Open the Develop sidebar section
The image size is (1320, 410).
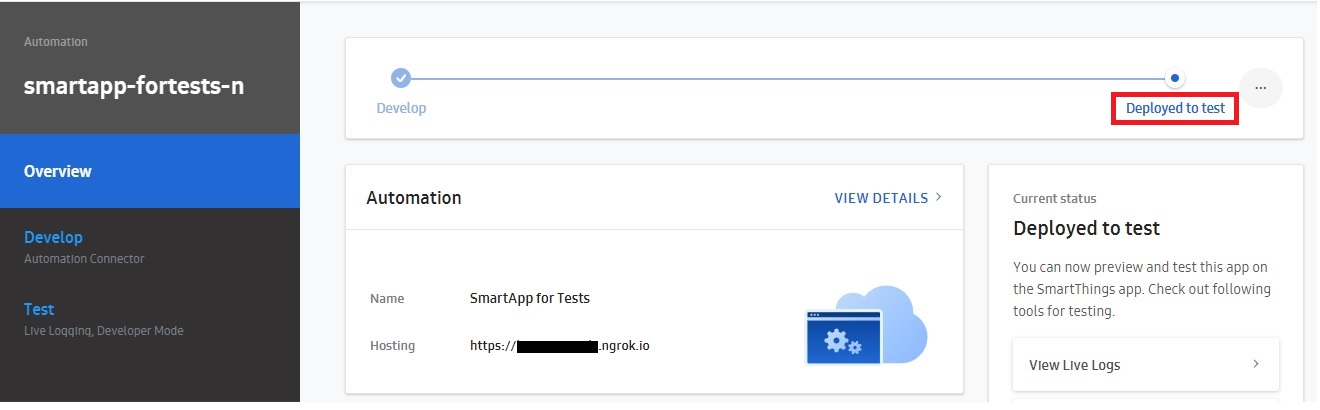[54, 238]
